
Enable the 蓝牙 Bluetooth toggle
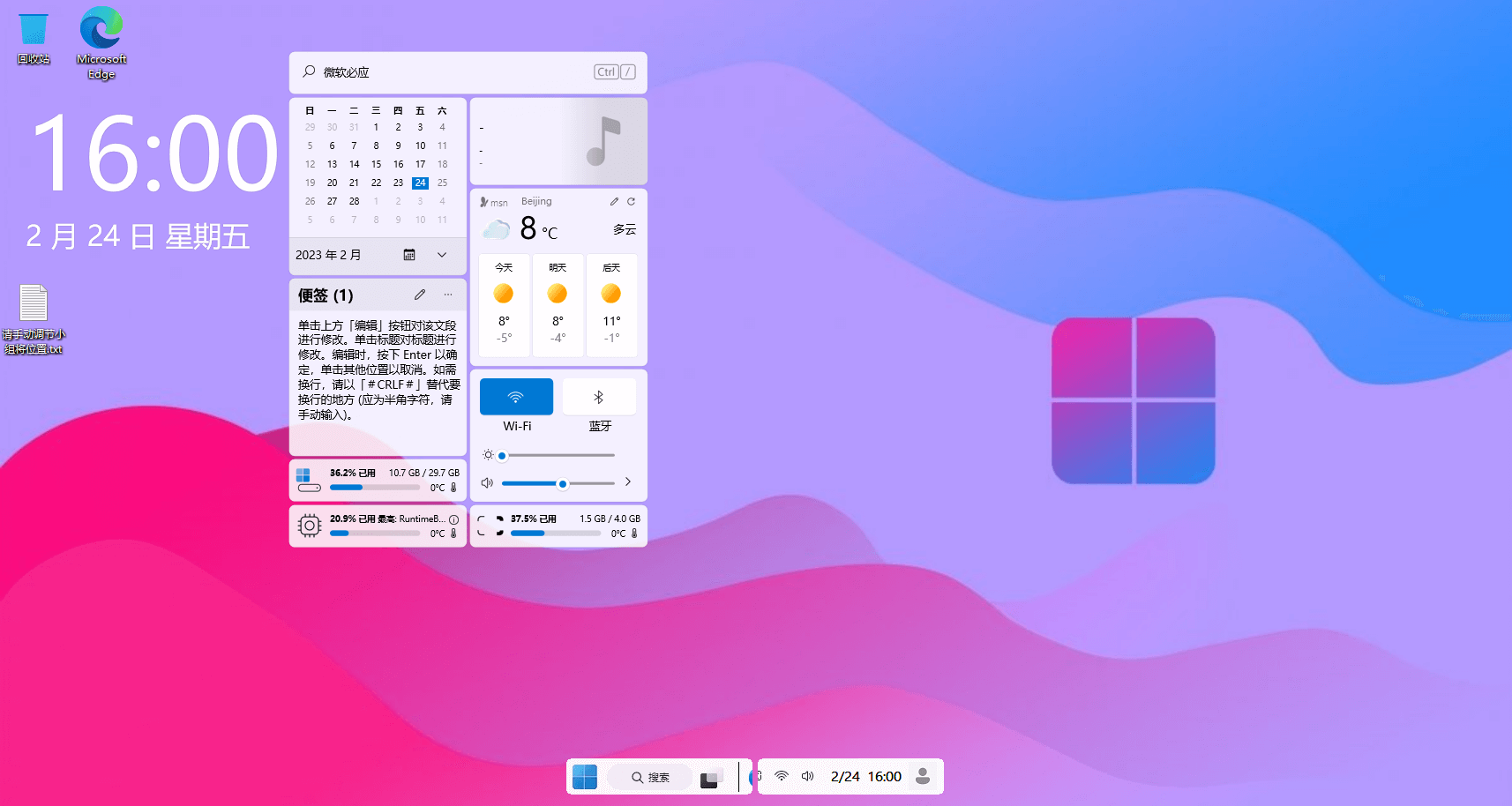click(599, 397)
